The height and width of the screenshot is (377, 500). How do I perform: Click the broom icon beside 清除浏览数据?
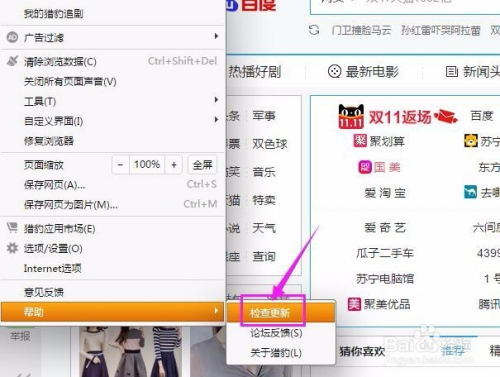click(x=12, y=61)
